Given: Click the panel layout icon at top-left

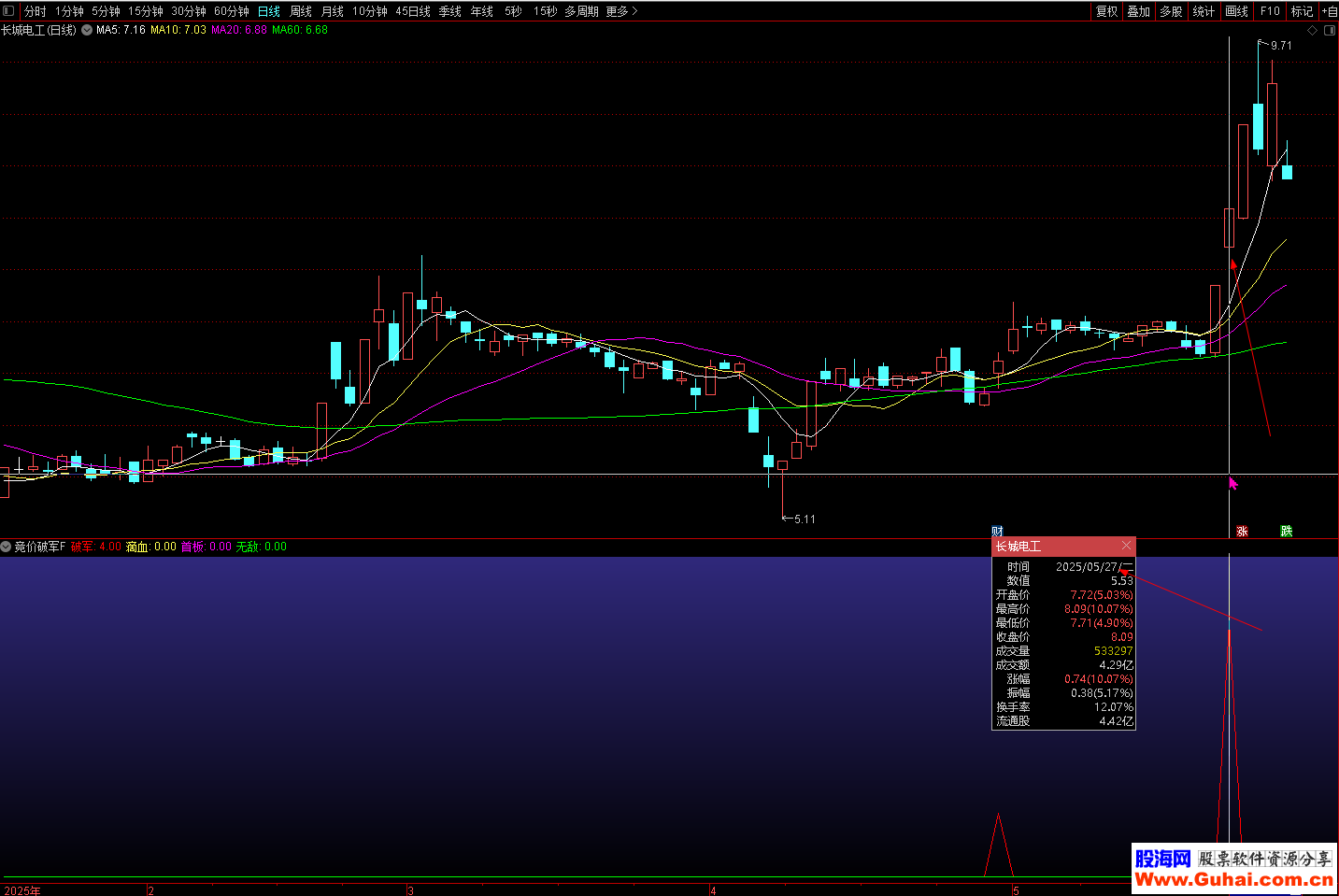Looking at the screenshot, I should coord(8,11).
